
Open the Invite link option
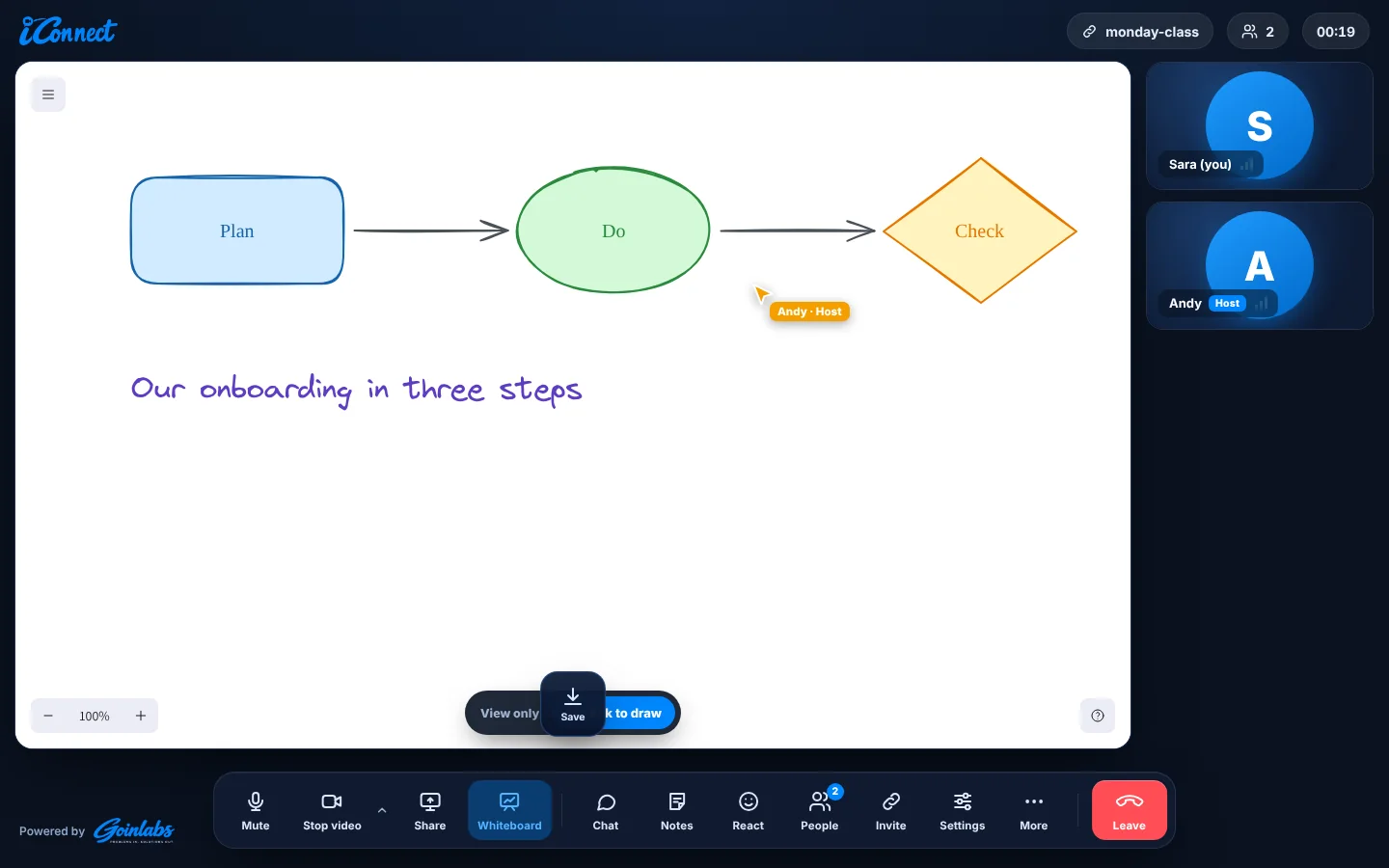[891, 810]
